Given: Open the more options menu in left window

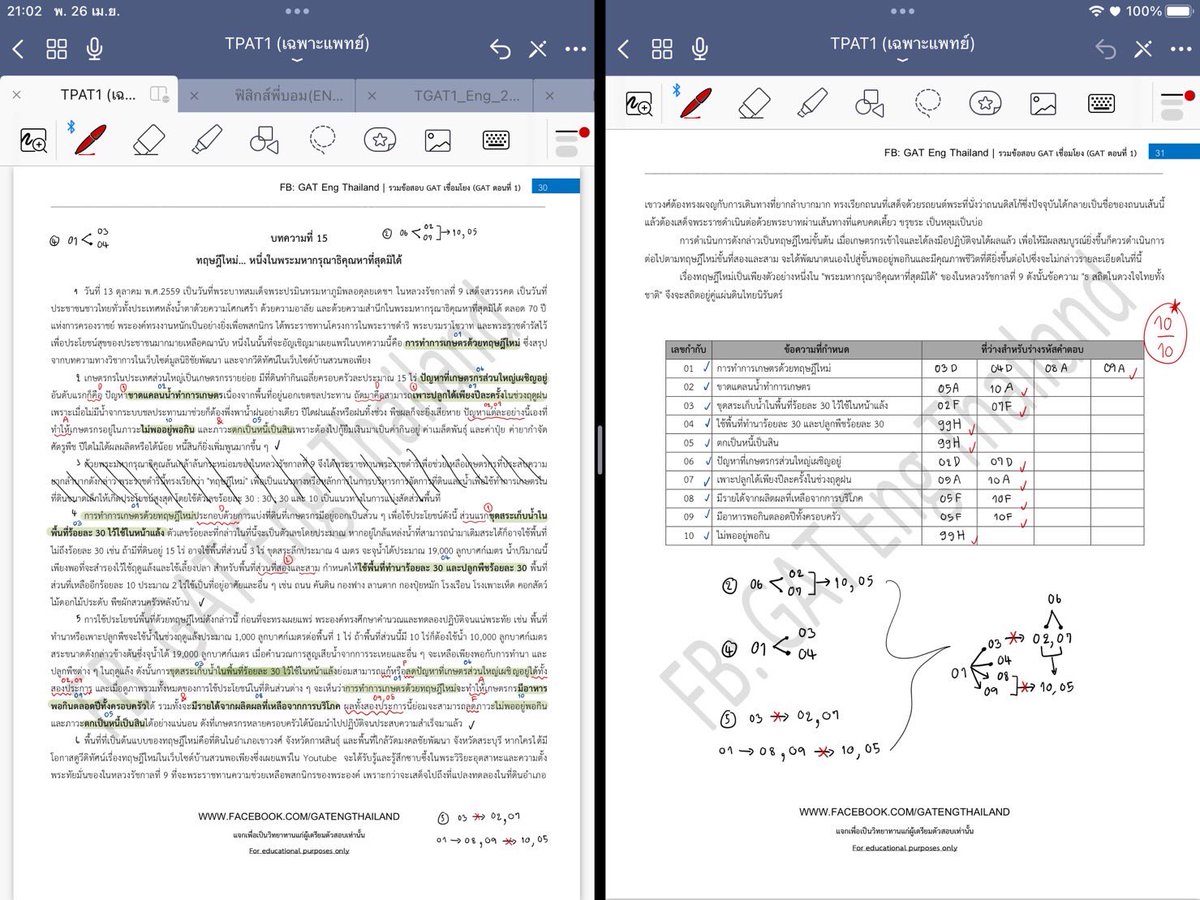Looking at the screenshot, I should click(576, 49).
